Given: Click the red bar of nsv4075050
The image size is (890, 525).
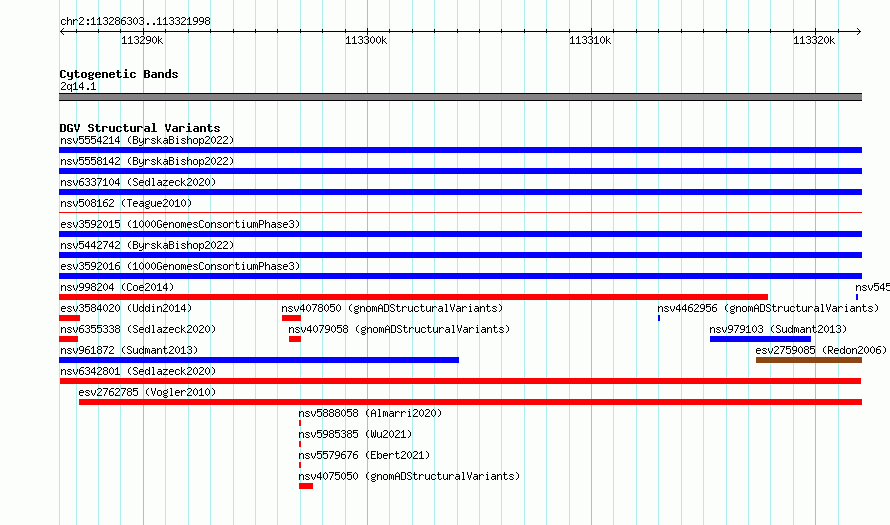Looking at the screenshot, I should [306, 486].
